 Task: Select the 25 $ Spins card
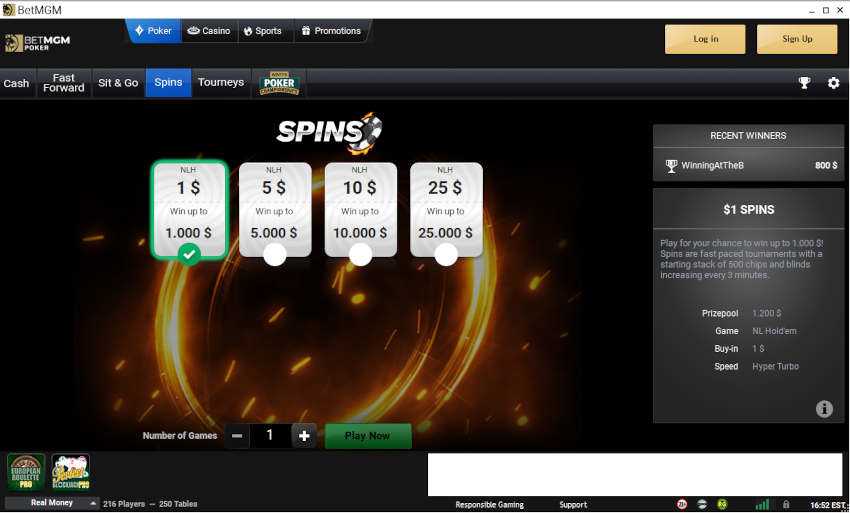(446, 210)
